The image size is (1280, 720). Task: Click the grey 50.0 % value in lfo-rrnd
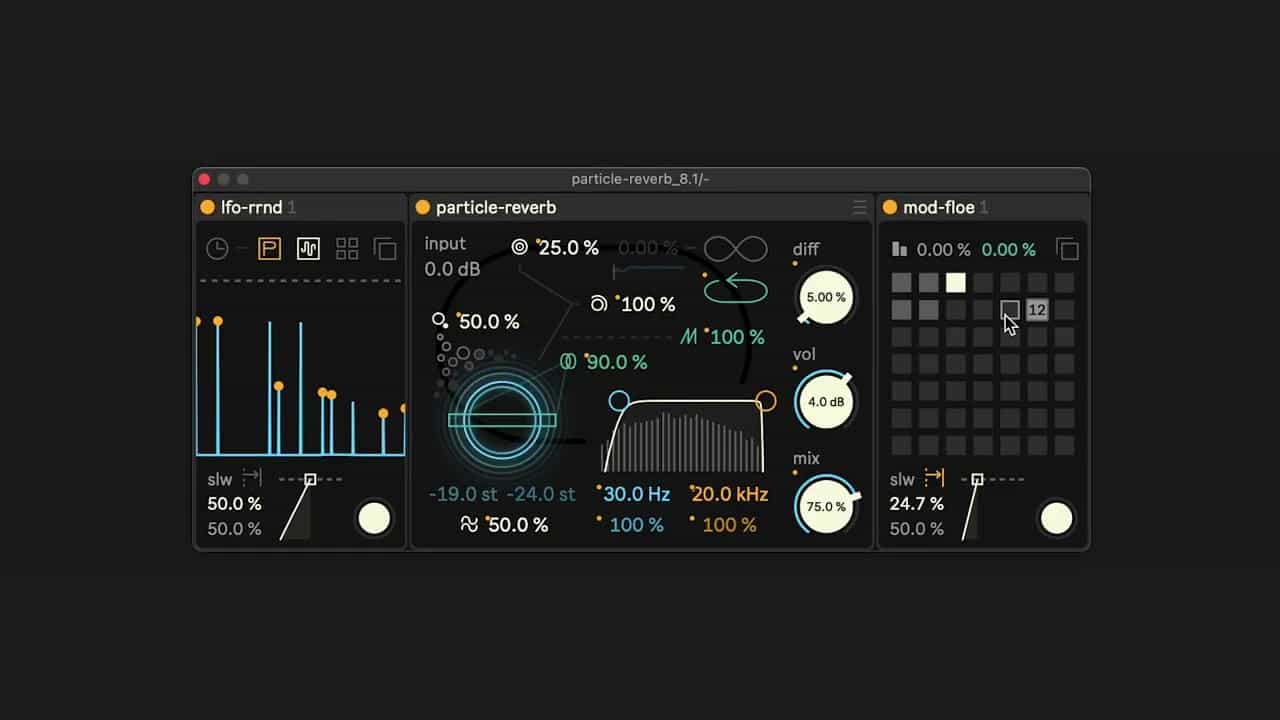click(x=234, y=529)
